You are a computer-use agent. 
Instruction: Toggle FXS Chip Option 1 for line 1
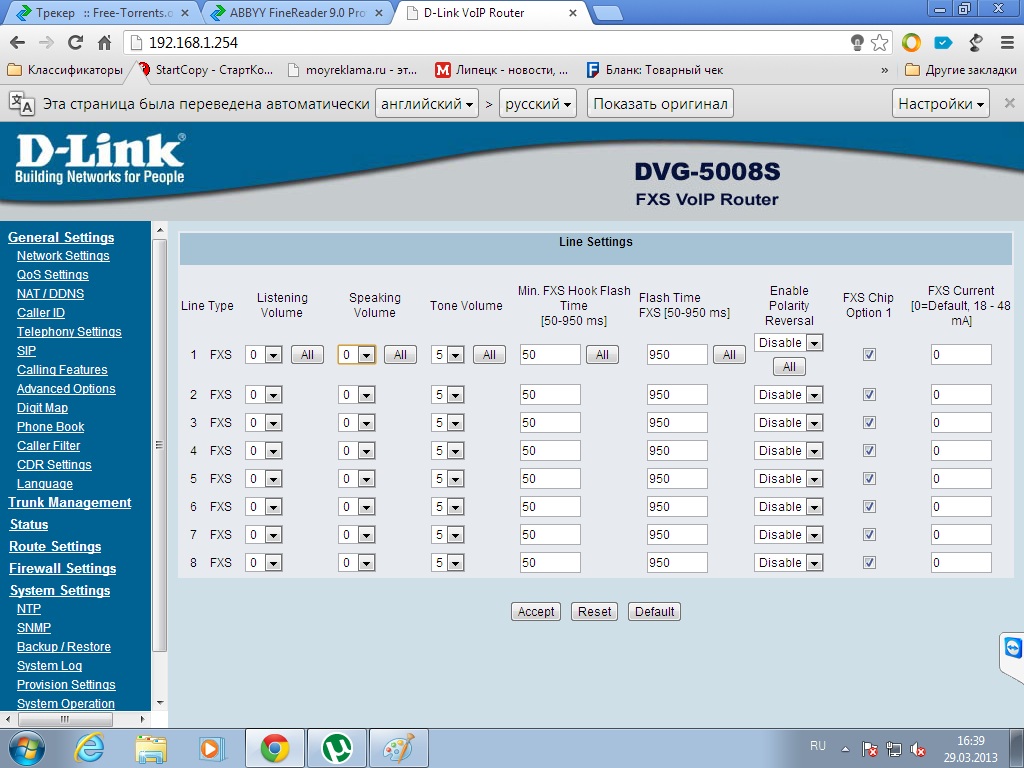click(869, 355)
